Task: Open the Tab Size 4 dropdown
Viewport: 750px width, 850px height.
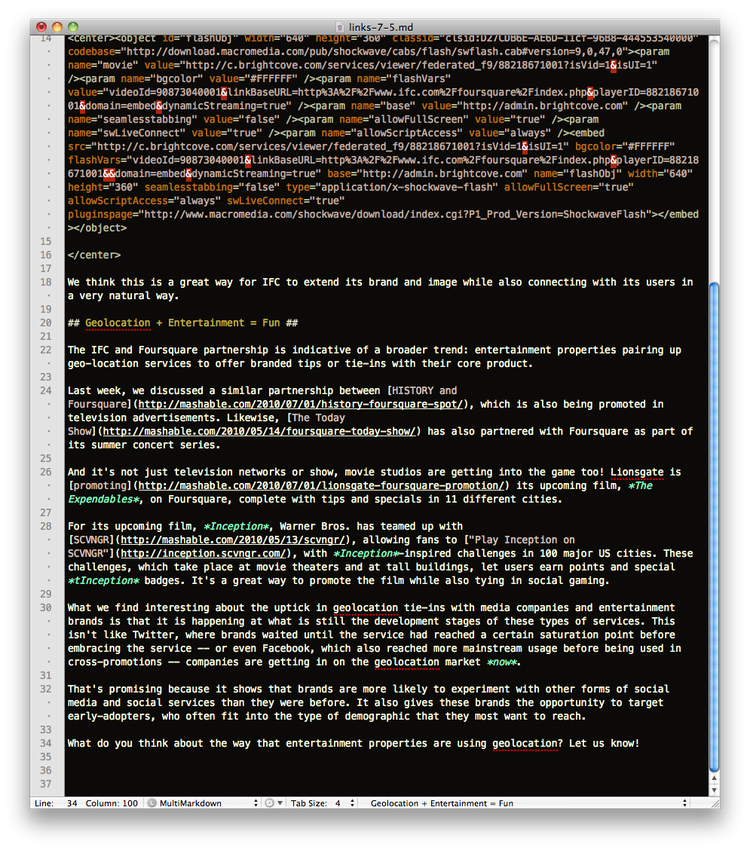Action: 323,803
